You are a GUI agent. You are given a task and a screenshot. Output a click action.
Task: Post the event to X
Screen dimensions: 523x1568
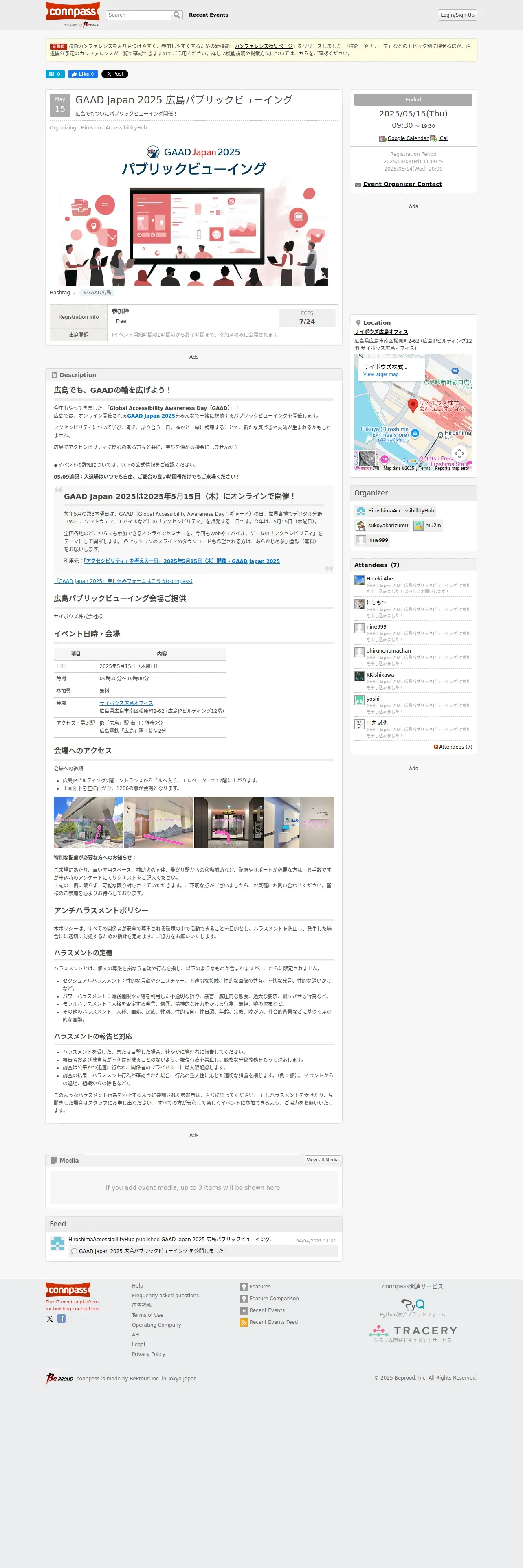coord(114,74)
